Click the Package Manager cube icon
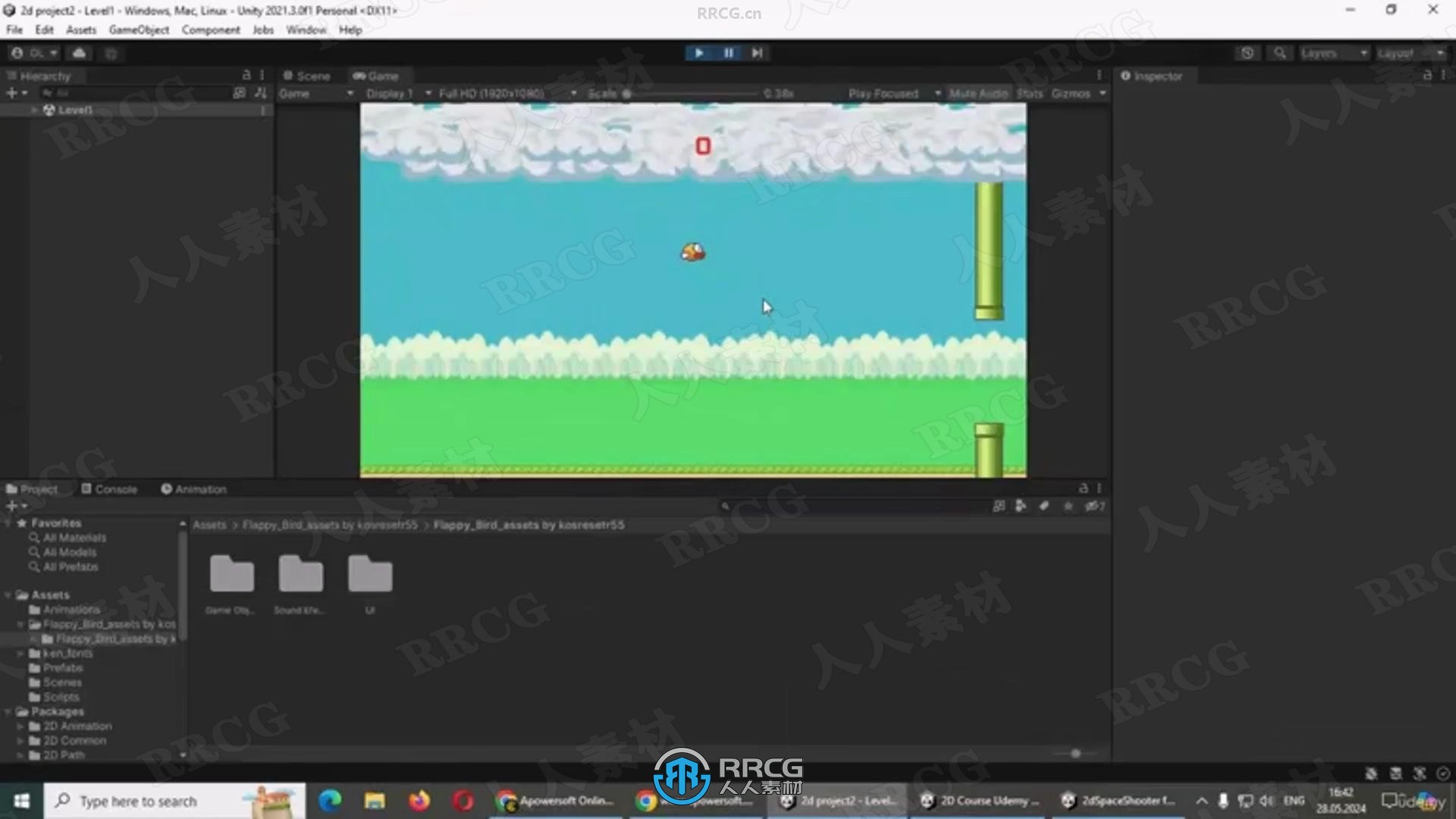This screenshot has width=1456, height=819. 111,53
